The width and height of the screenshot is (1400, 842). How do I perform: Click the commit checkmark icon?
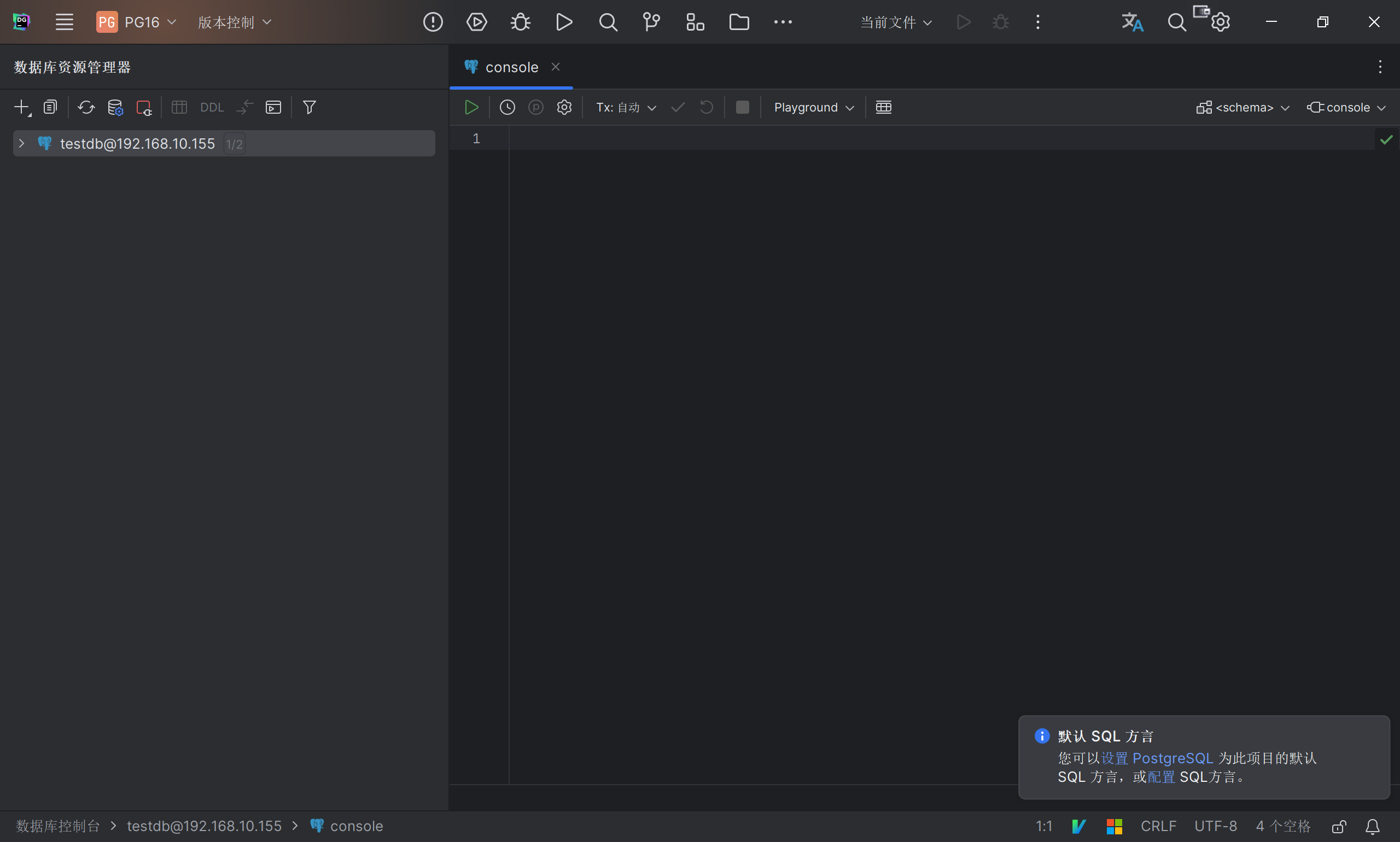pos(678,107)
